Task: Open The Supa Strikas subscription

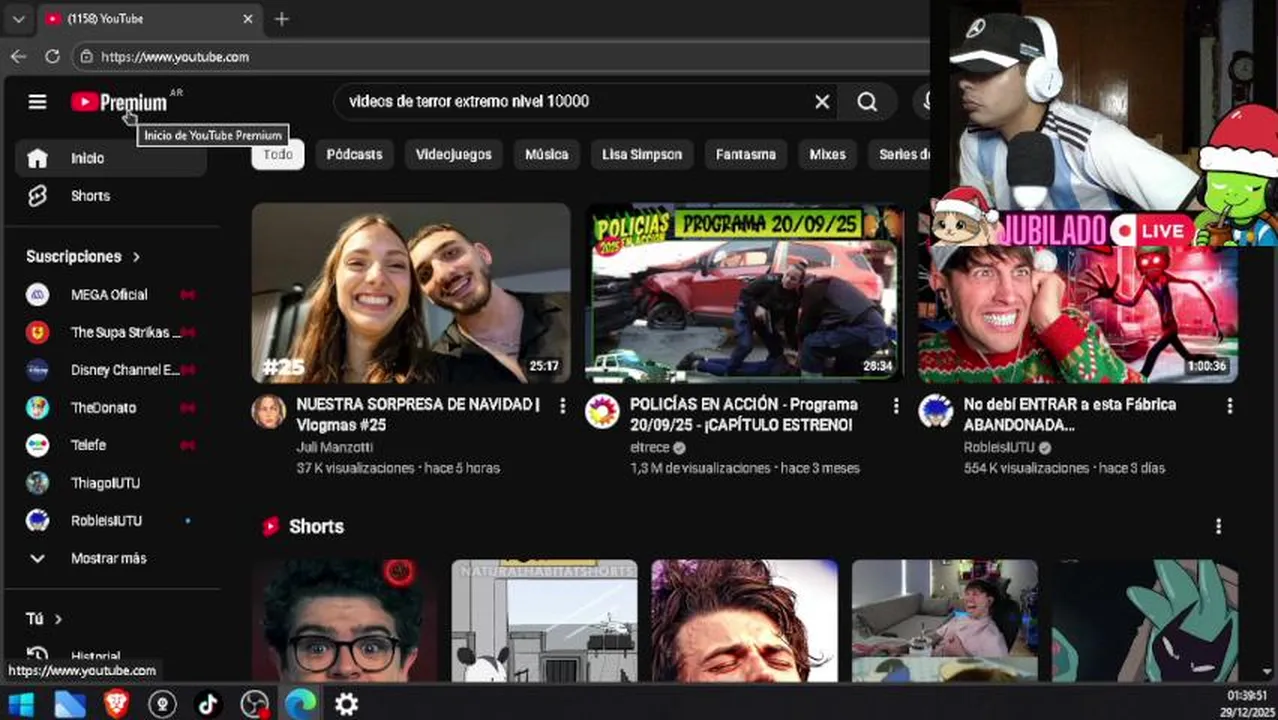Action: point(110,332)
